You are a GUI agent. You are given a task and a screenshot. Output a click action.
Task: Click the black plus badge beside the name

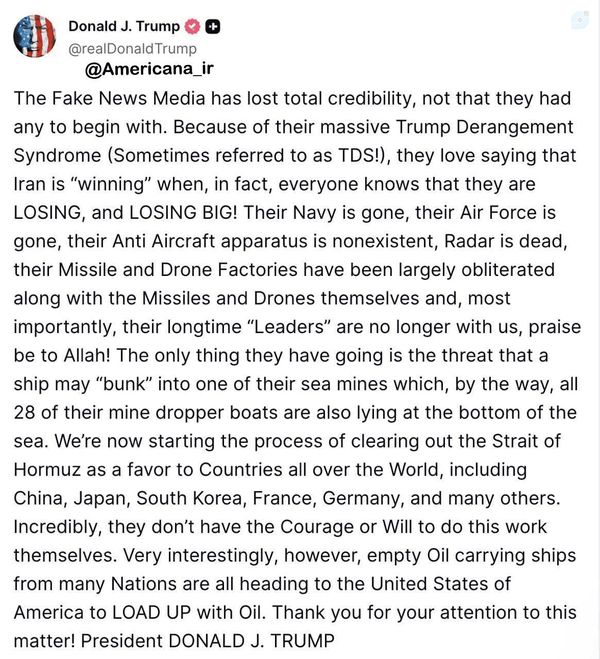coord(213,26)
